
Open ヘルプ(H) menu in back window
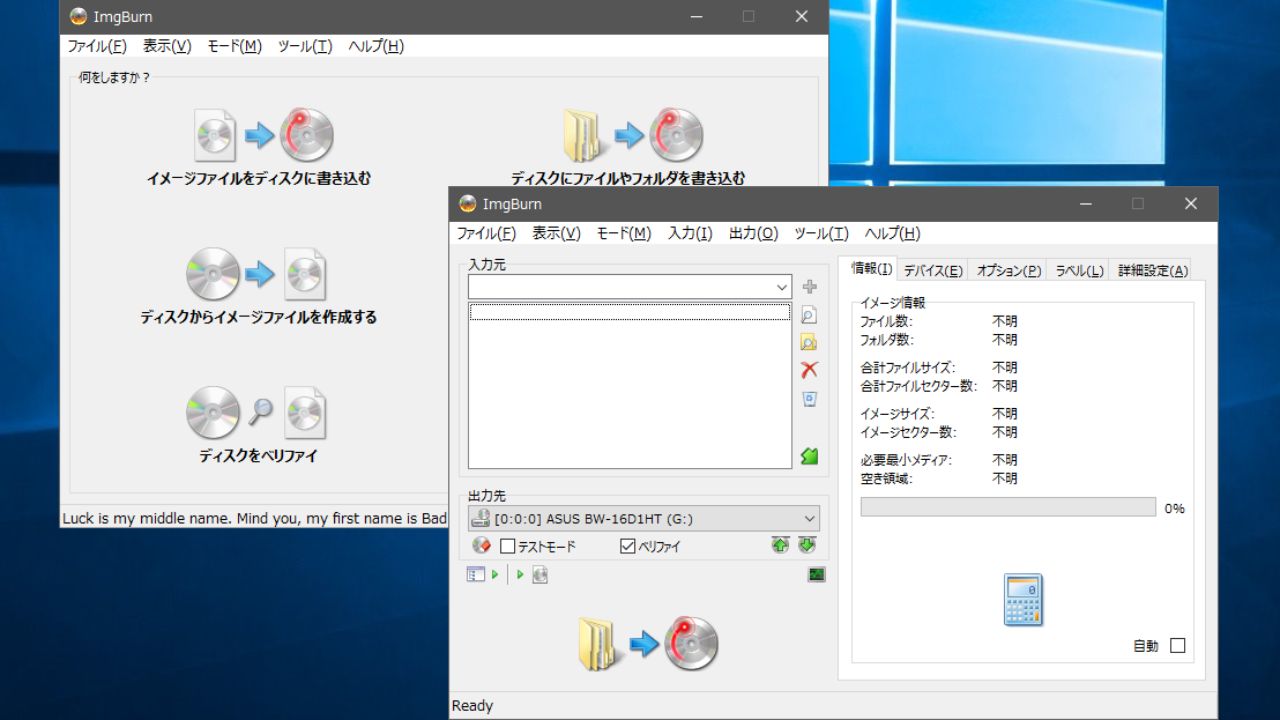pyautogui.click(x=376, y=46)
